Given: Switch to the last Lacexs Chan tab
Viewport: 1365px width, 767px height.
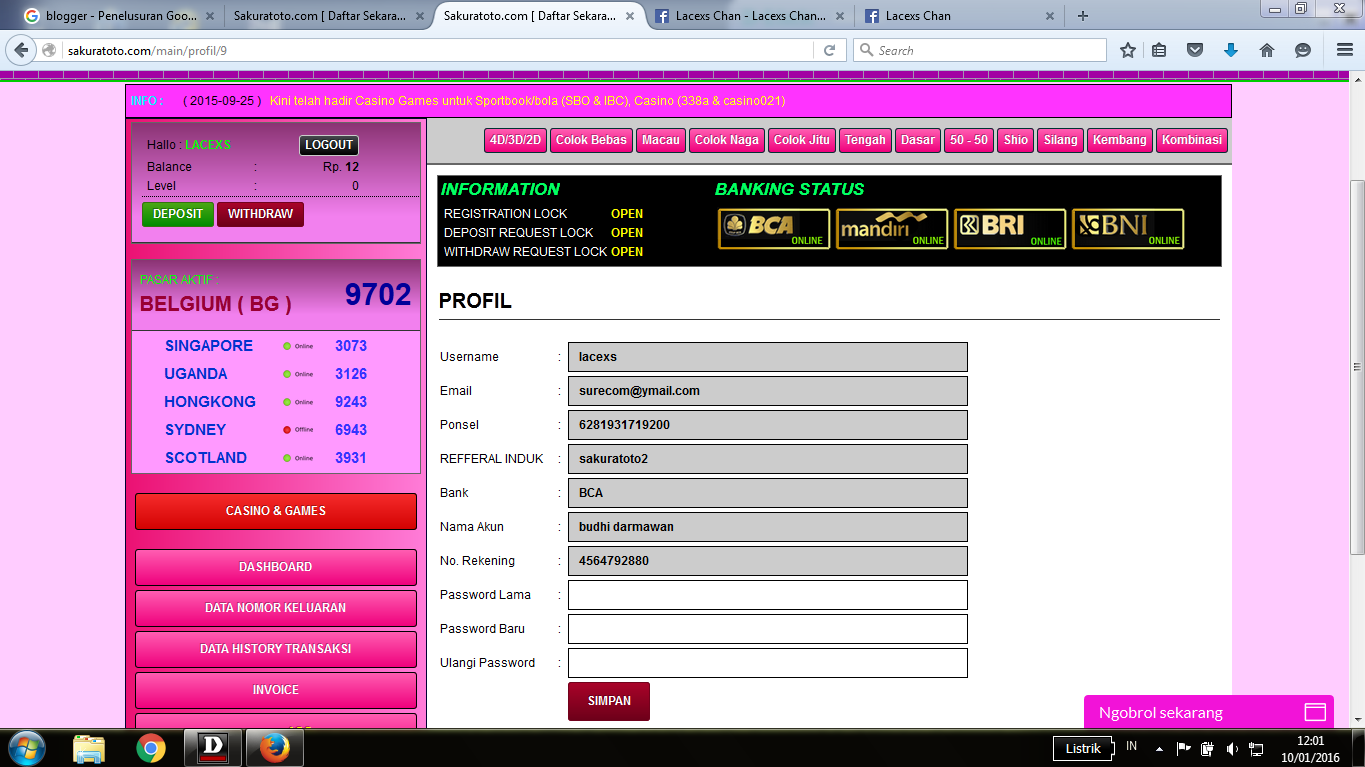Looking at the screenshot, I should pyautogui.click(x=960, y=16).
